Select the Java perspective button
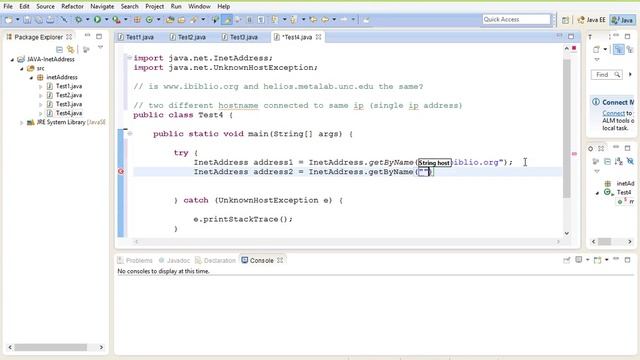 [x=622, y=20]
